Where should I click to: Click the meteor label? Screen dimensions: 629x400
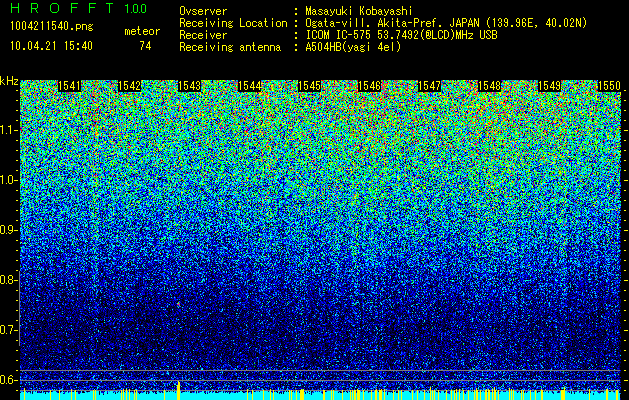142,31
